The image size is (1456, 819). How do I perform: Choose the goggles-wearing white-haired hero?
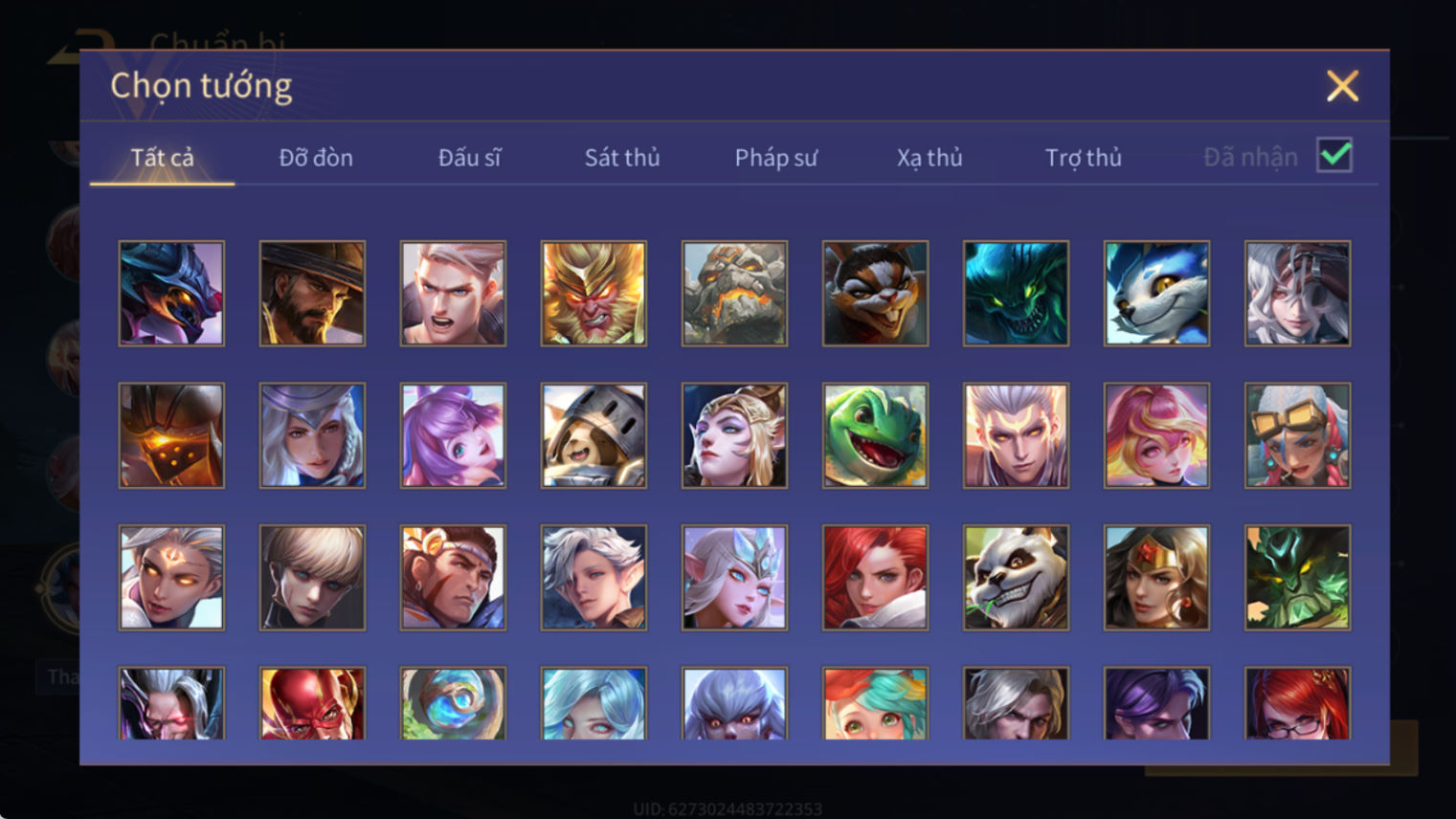[x=1297, y=435]
